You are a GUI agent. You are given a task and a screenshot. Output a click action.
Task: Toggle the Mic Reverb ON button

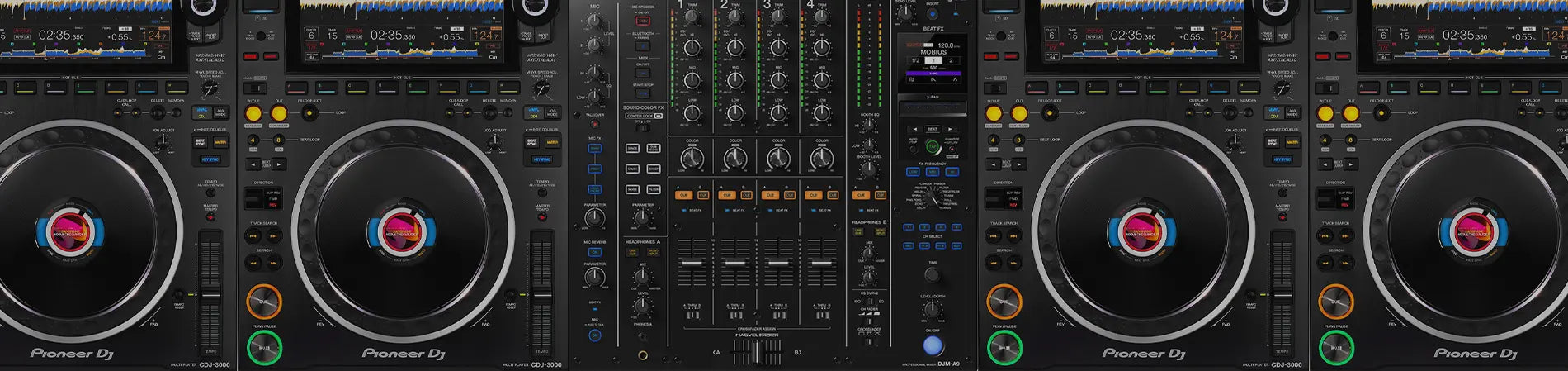click(595, 253)
